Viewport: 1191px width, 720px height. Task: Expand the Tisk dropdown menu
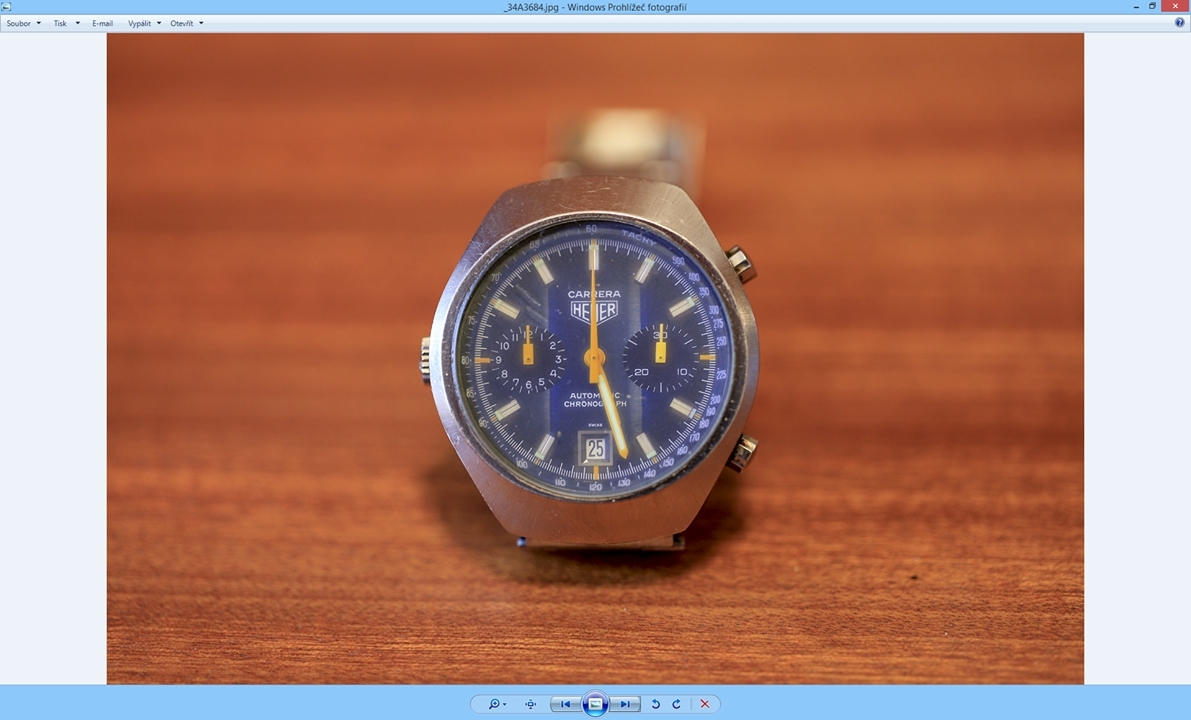coord(66,23)
